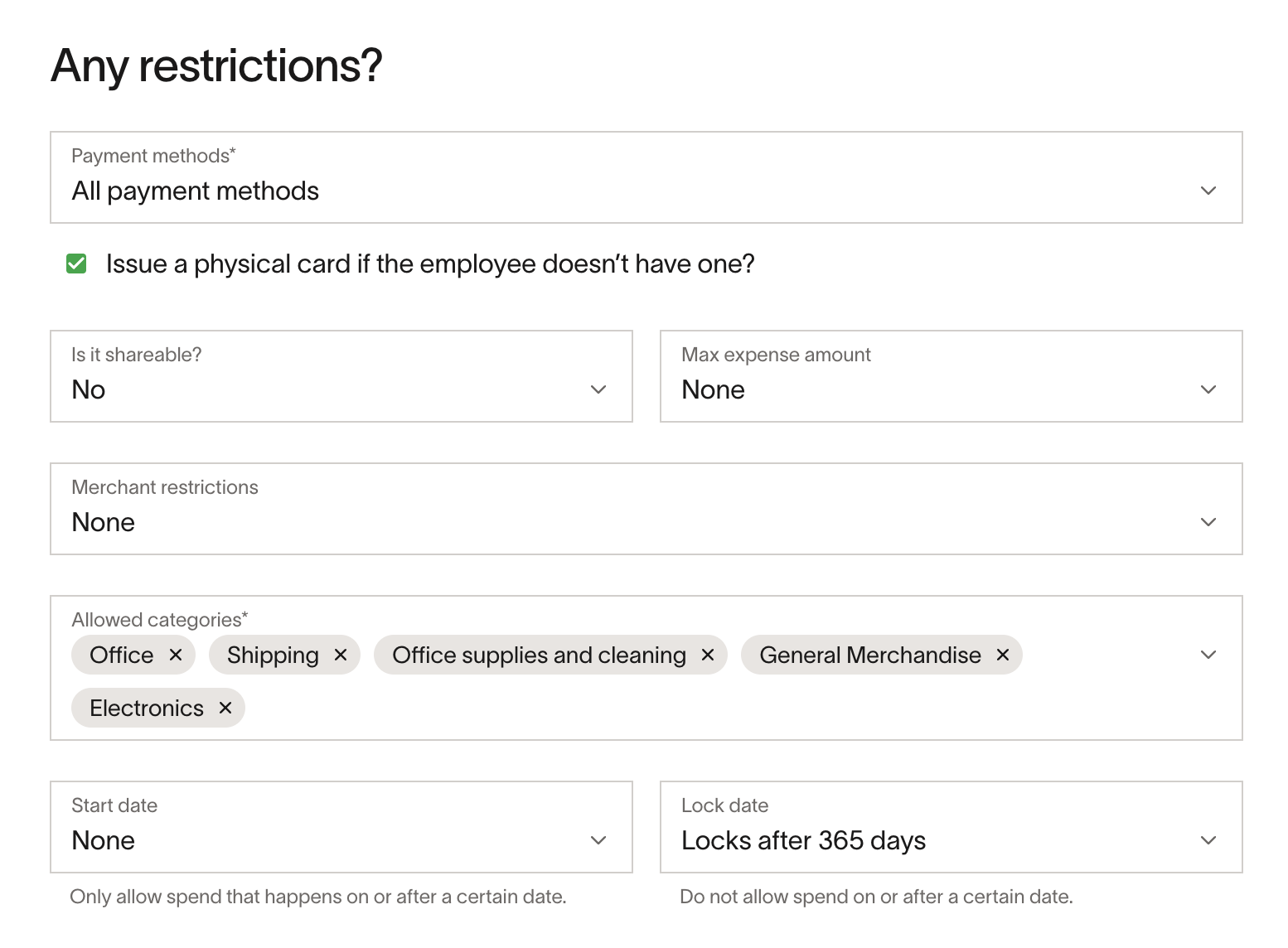This screenshot has height=948, width=1288.
Task: Open Allowed categories dropdown arrow
Action: [1208, 655]
